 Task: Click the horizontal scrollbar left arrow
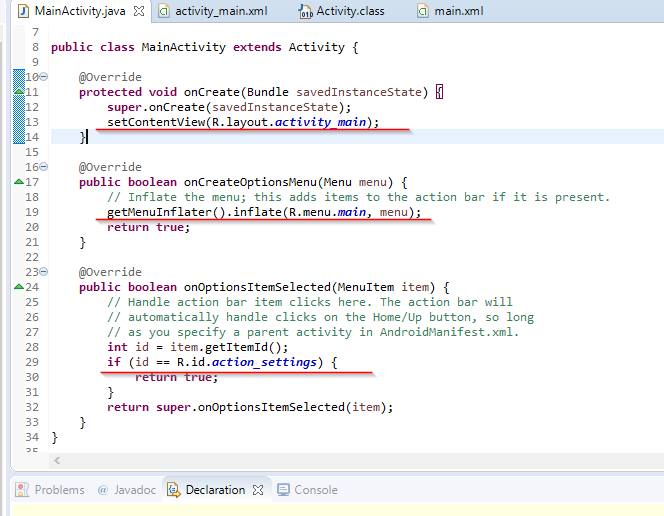[57, 460]
